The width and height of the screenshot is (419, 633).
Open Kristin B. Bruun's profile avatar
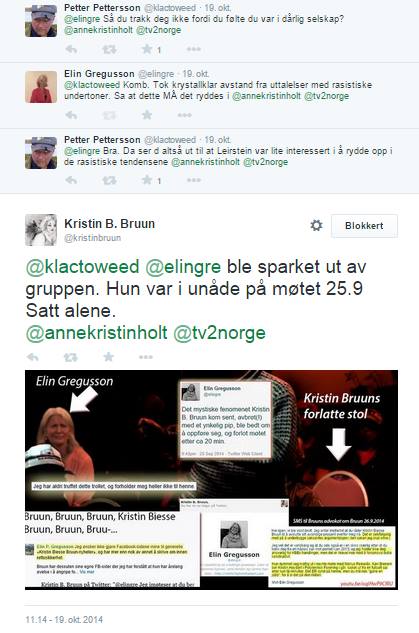click(x=41, y=230)
